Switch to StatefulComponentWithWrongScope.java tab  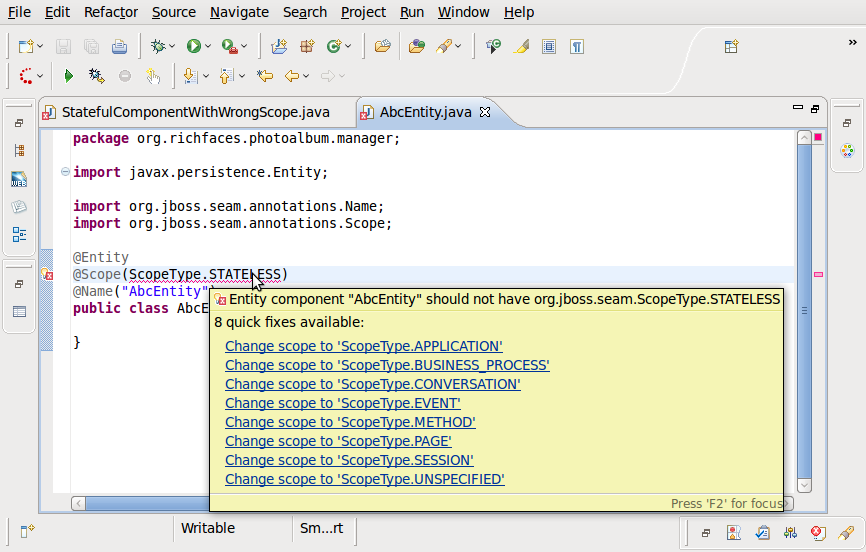click(x=195, y=112)
